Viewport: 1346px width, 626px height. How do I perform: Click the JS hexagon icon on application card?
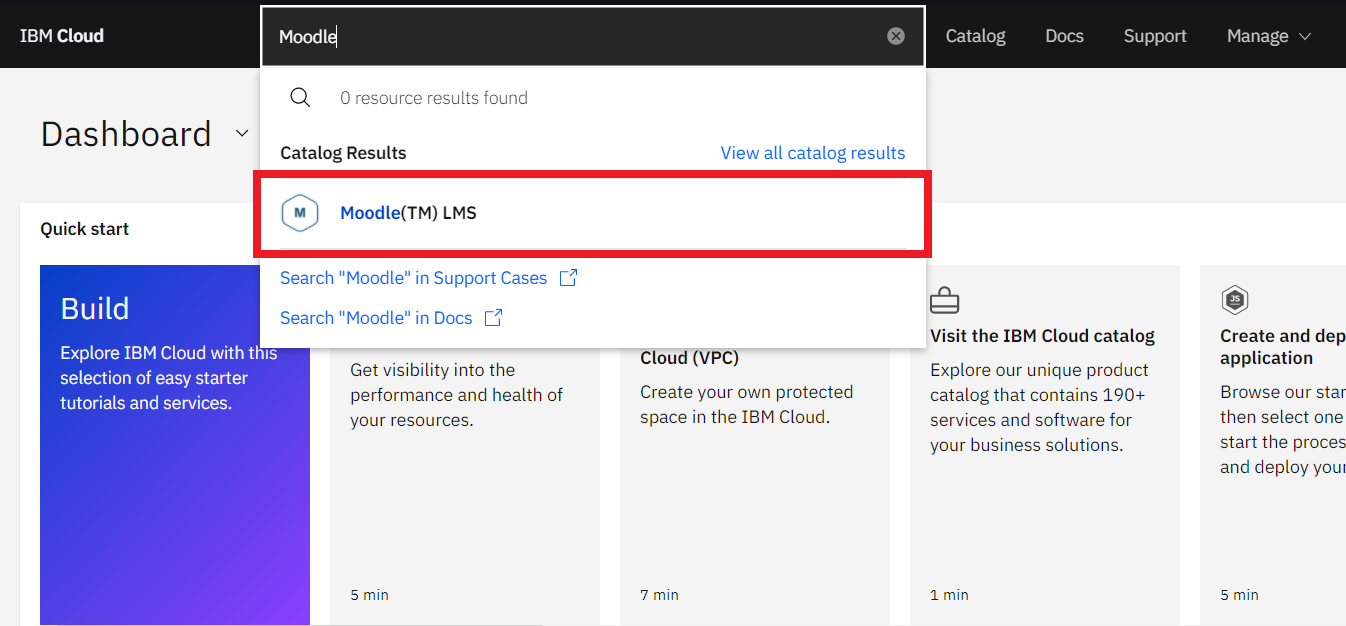1235,299
